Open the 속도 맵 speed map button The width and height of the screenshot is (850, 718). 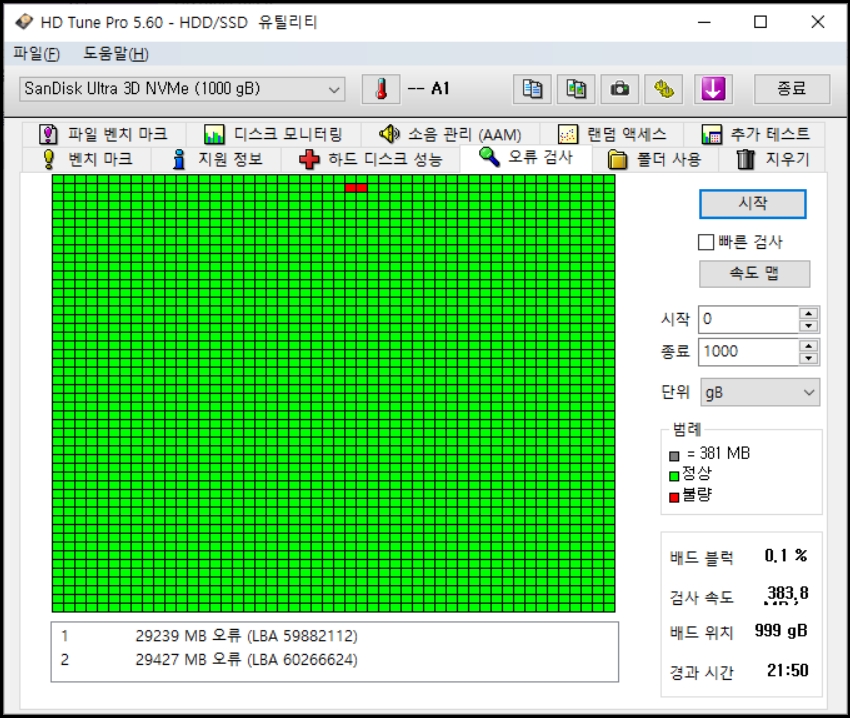click(x=755, y=274)
